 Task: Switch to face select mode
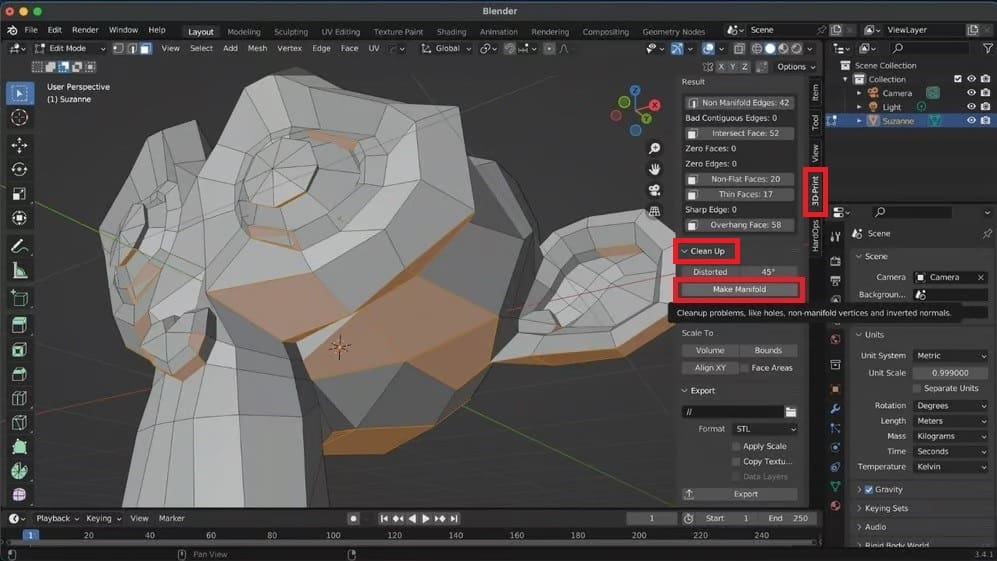pos(146,48)
